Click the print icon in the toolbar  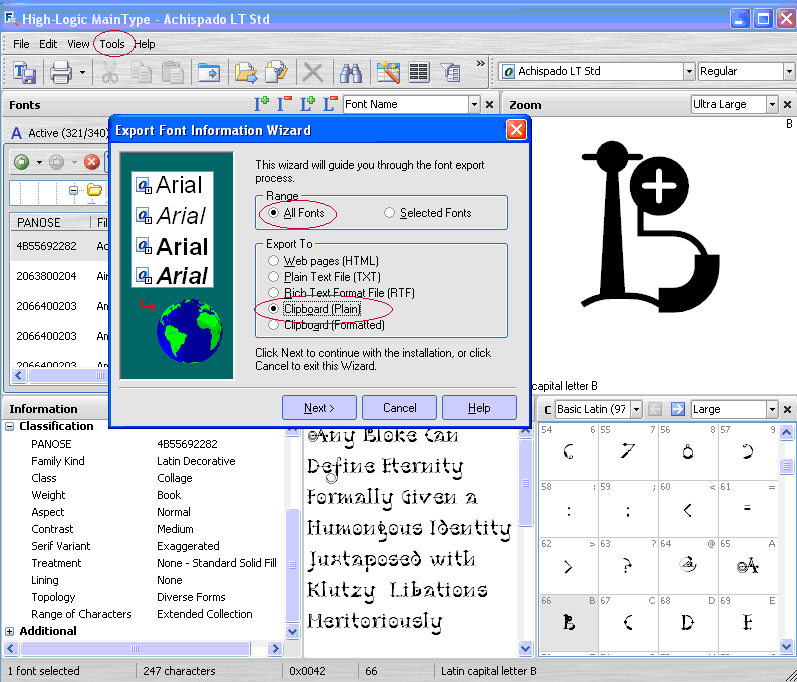60,73
